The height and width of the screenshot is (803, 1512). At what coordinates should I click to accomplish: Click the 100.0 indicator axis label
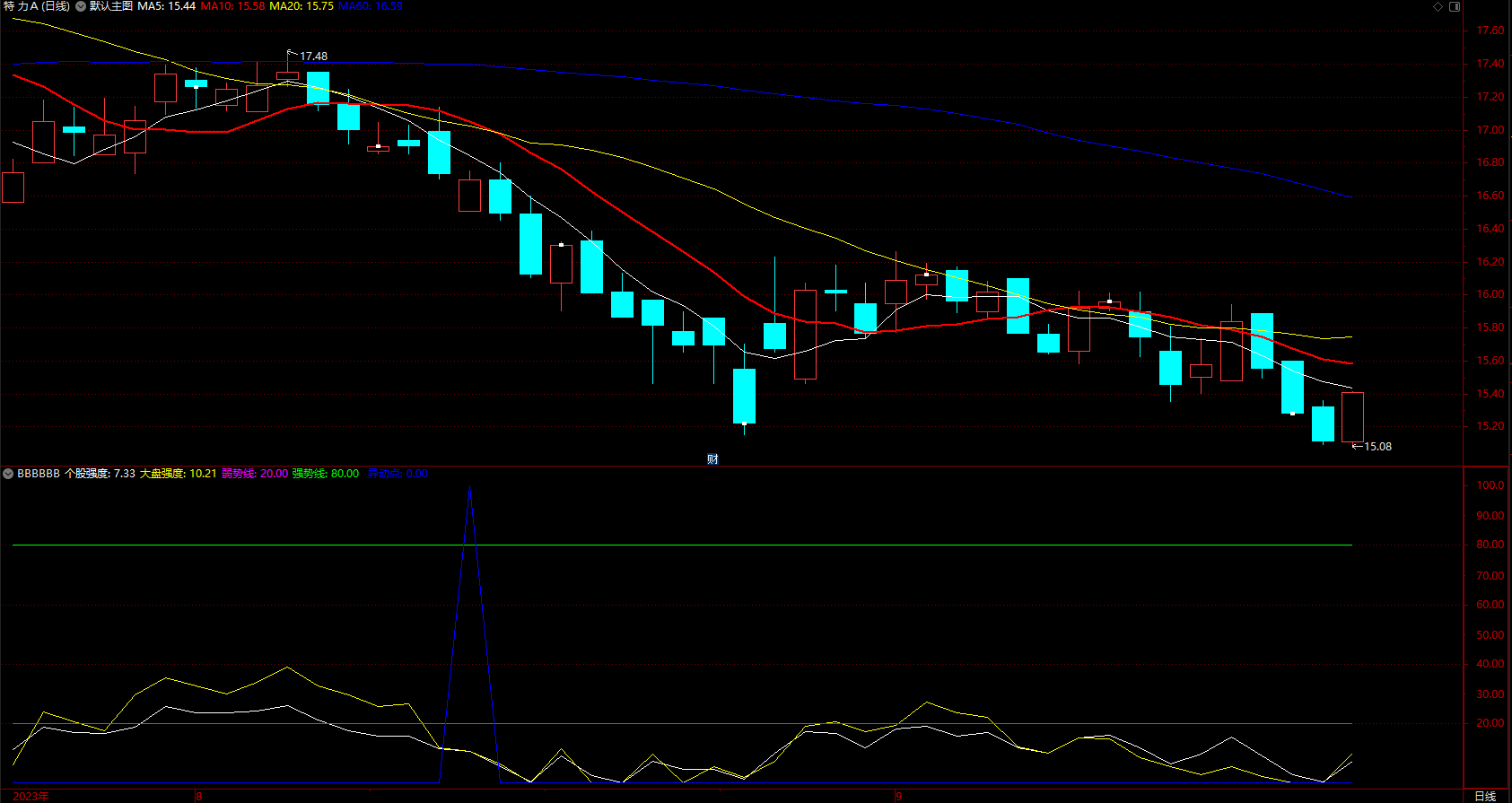[1490, 485]
